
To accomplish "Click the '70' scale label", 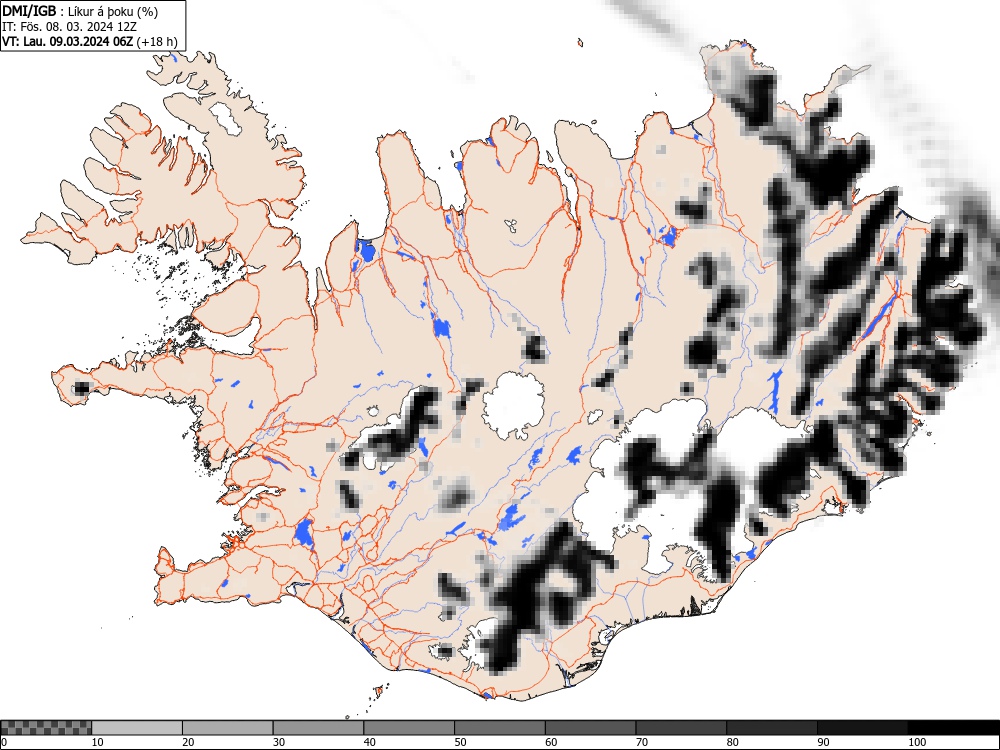I will tap(641, 742).
